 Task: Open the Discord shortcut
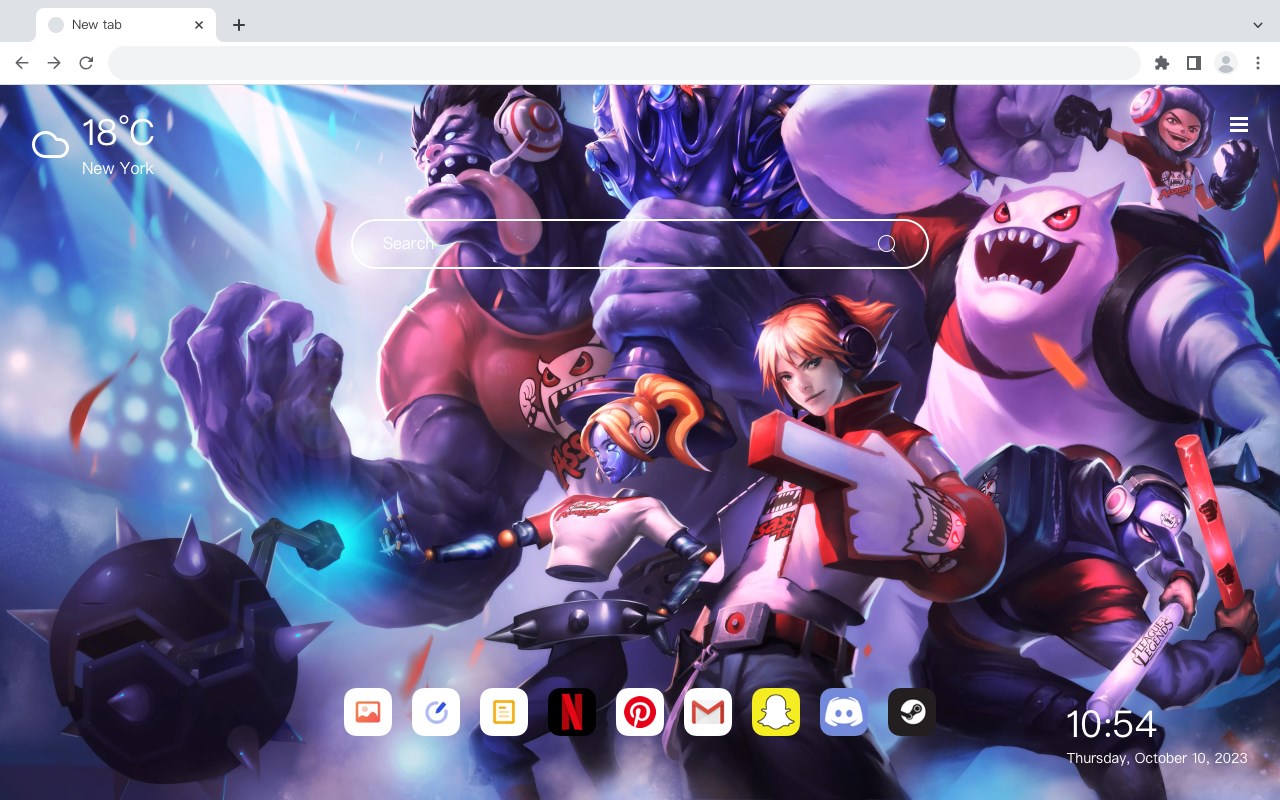[844, 712]
